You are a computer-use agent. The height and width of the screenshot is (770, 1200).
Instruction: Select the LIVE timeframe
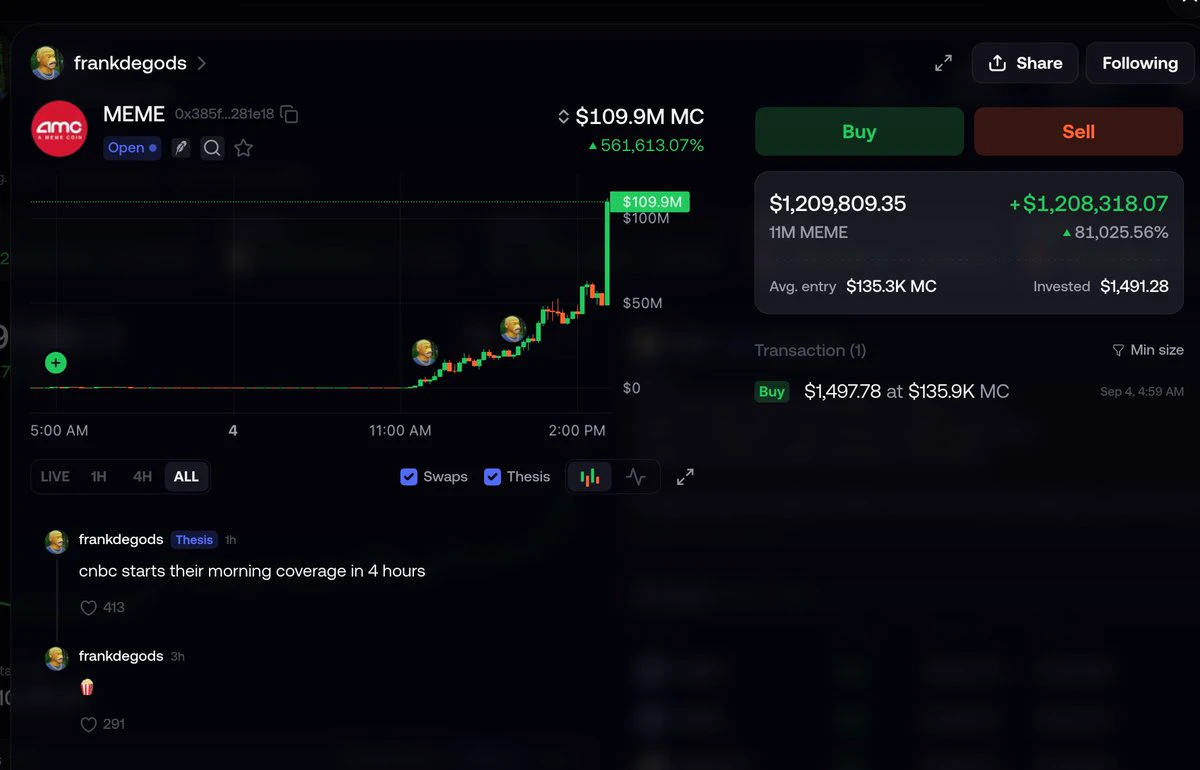(x=55, y=476)
